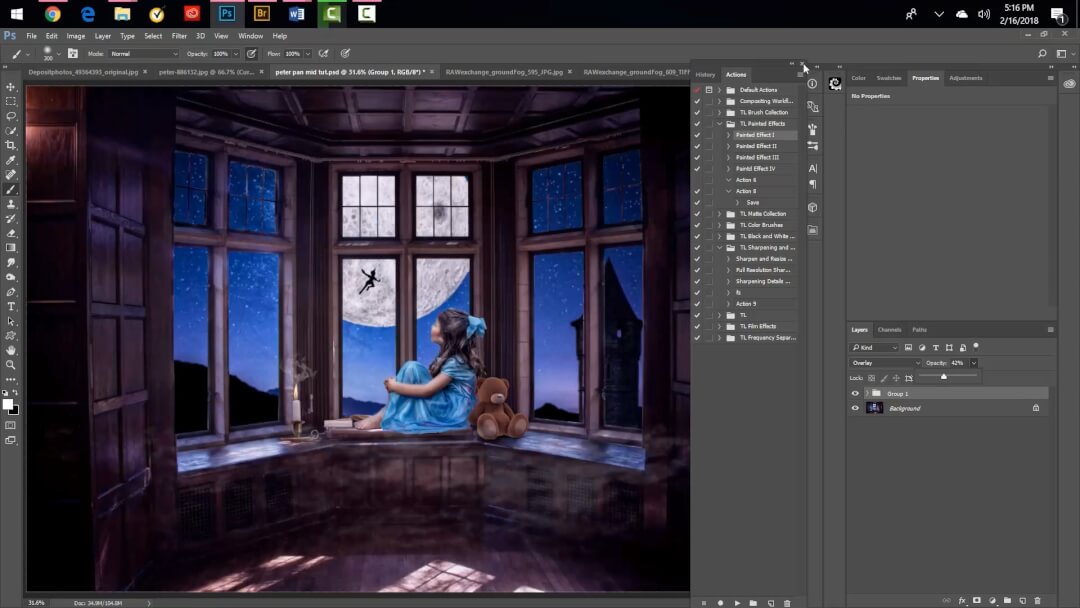Collapse the TL Painted Effects folder
The width and height of the screenshot is (1080, 608).
coord(720,124)
